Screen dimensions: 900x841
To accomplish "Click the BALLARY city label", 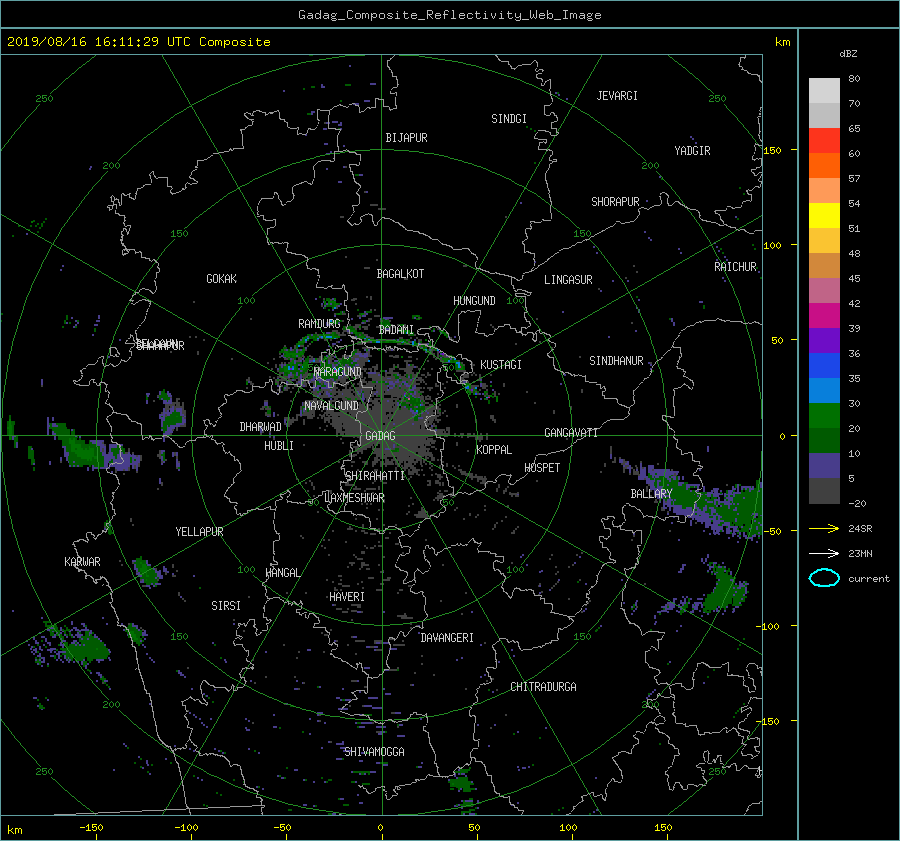I will click(x=651, y=494).
